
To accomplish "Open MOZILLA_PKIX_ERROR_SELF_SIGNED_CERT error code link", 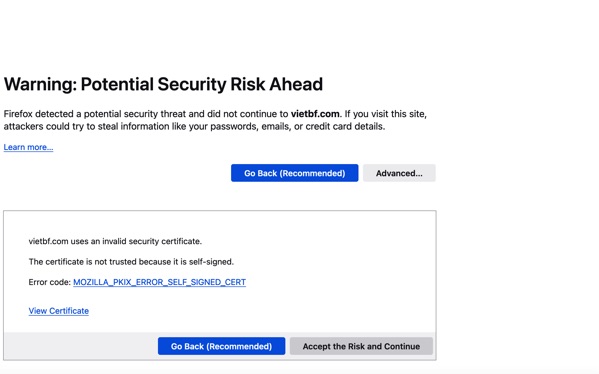I will pos(159,282).
